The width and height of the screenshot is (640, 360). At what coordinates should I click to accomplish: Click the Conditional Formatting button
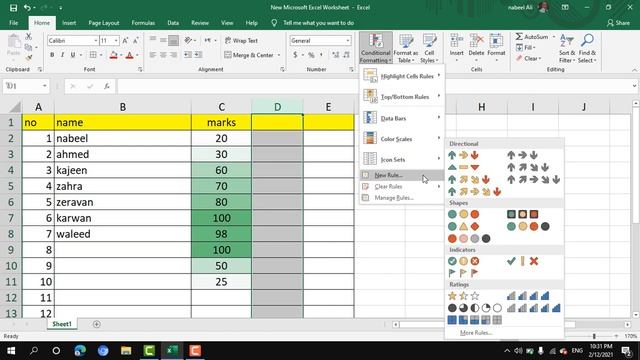click(x=376, y=48)
